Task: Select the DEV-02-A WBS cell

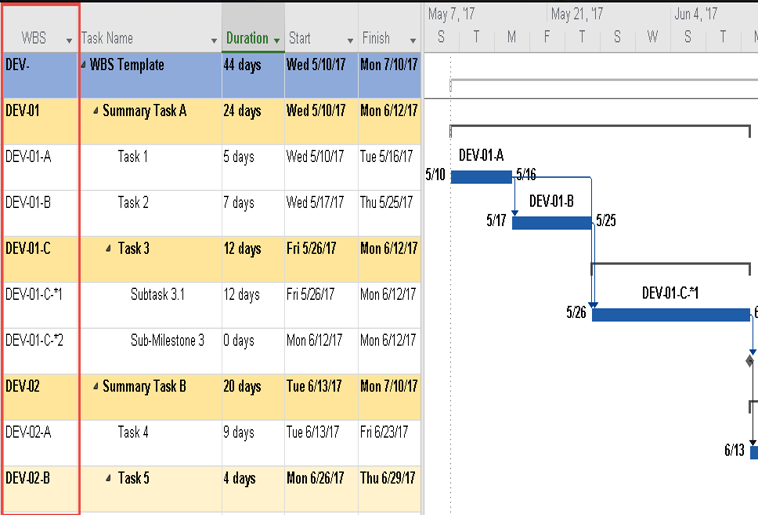Action: (x=40, y=433)
